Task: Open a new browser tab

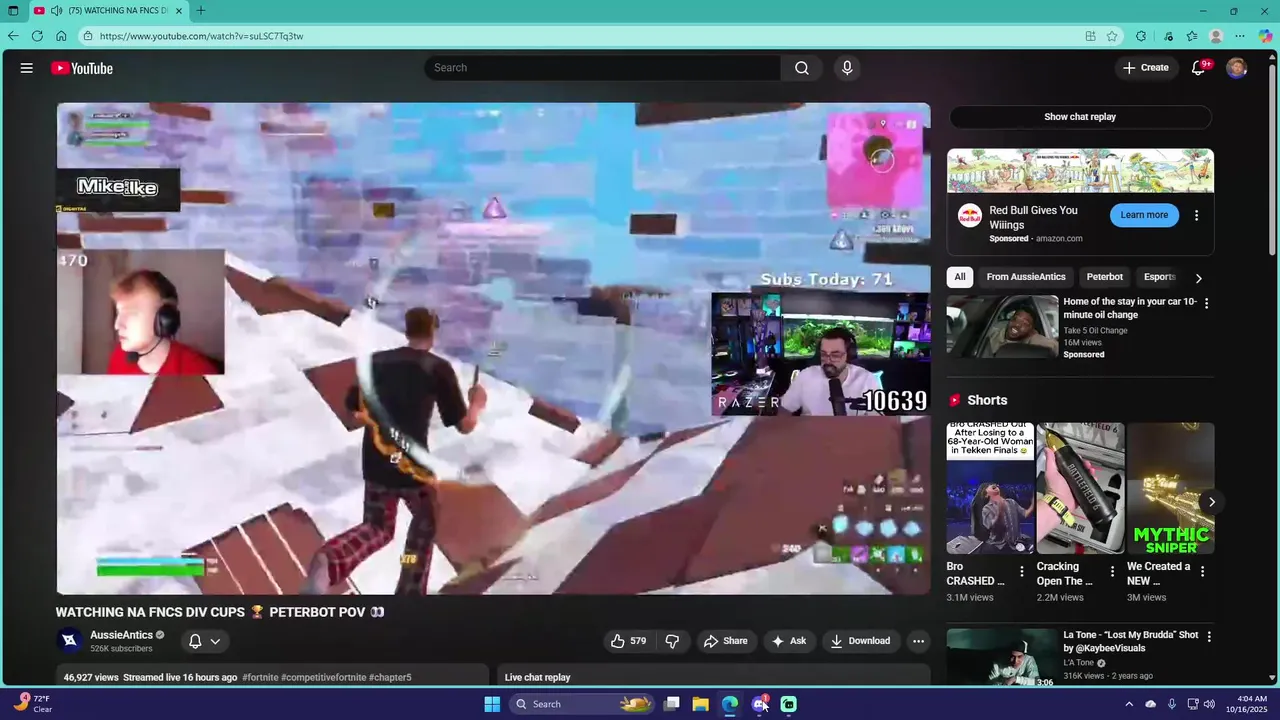Action: pos(201,11)
